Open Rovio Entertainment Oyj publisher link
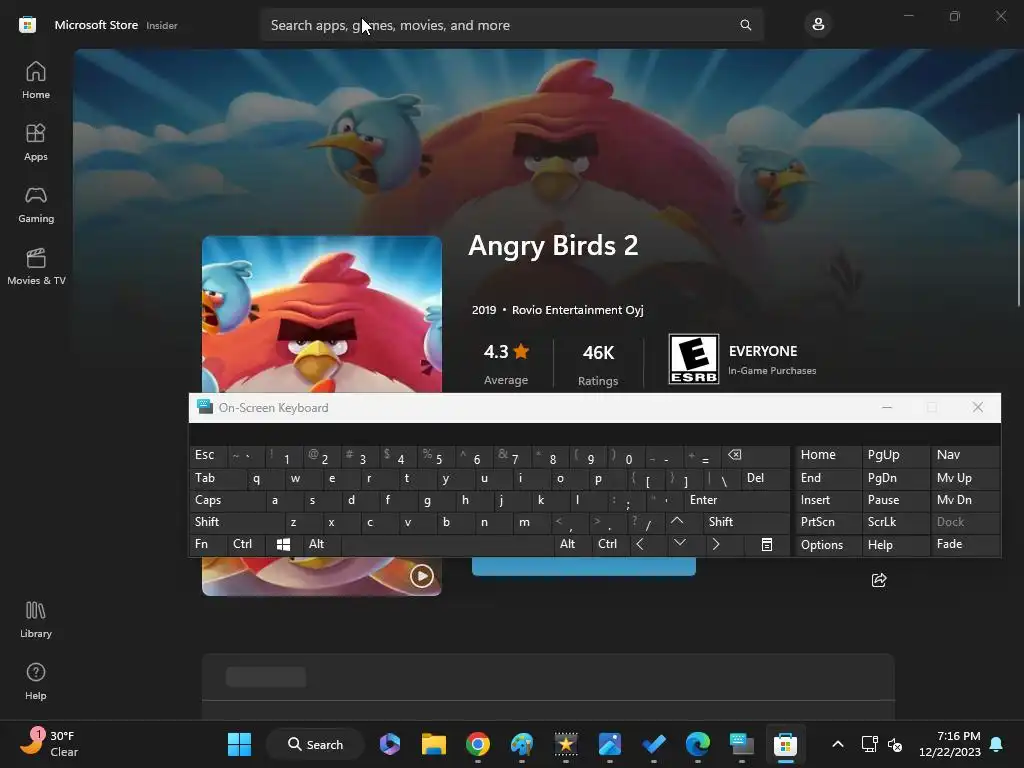The image size is (1024, 768). [x=577, y=310]
